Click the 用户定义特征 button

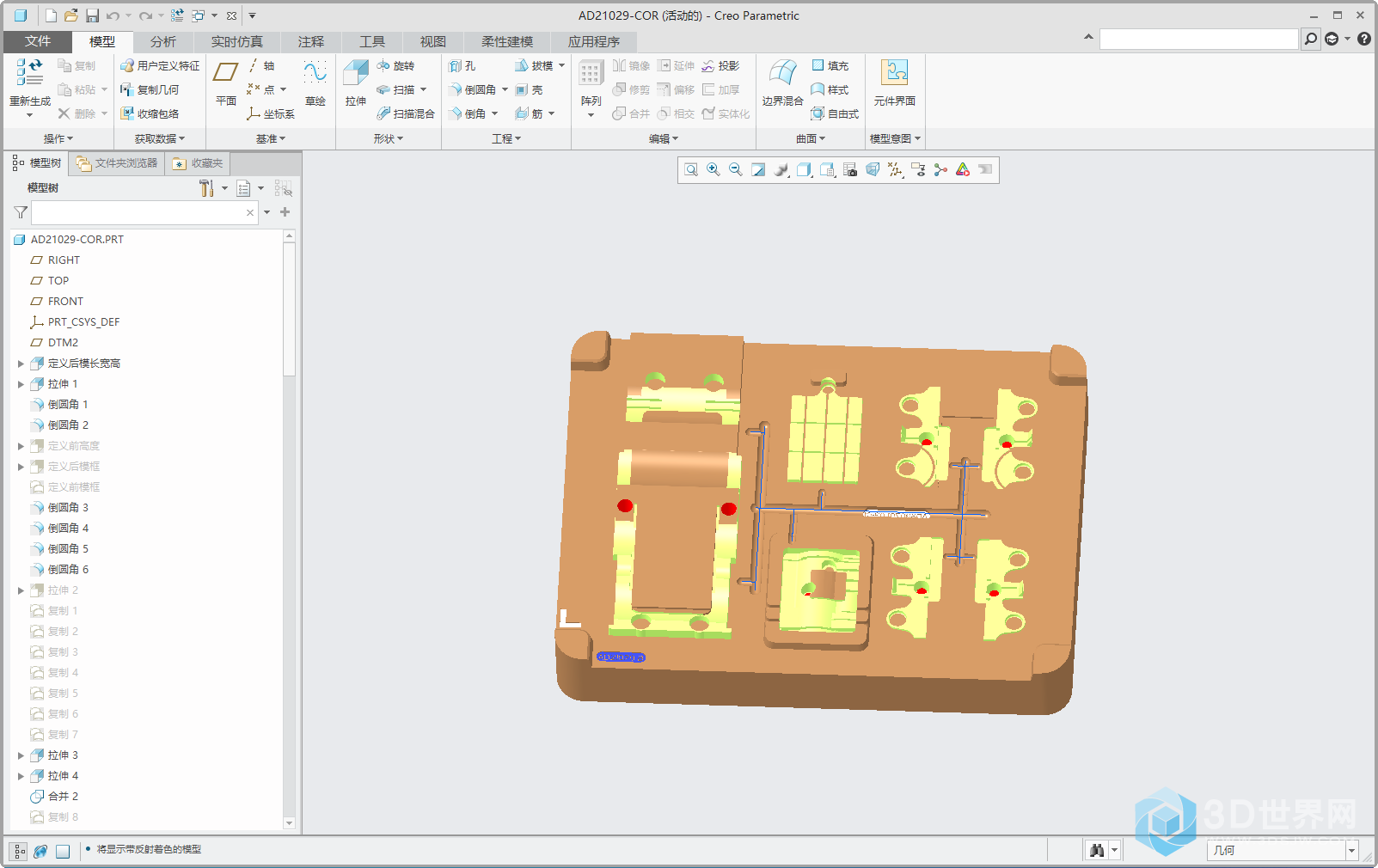point(160,65)
